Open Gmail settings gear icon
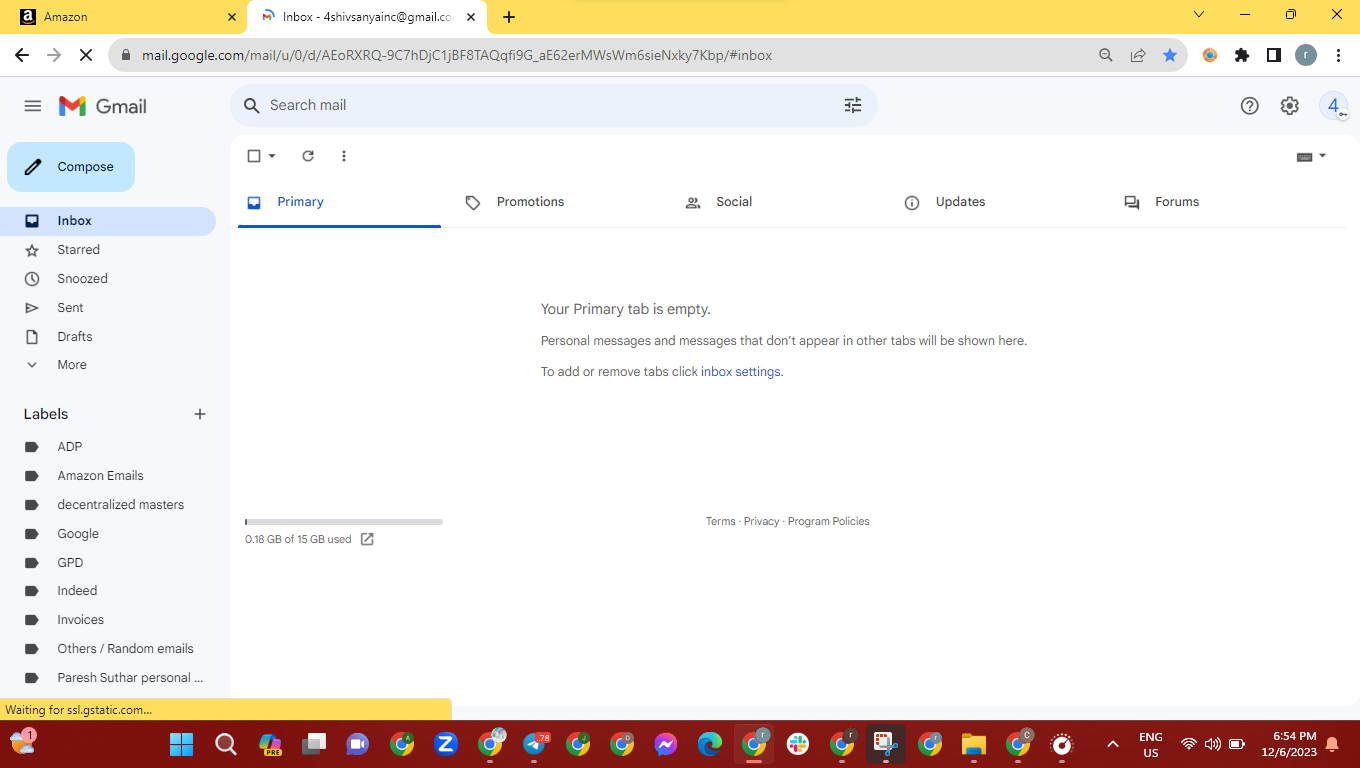Viewport: 1360px width, 768px height. click(1289, 106)
